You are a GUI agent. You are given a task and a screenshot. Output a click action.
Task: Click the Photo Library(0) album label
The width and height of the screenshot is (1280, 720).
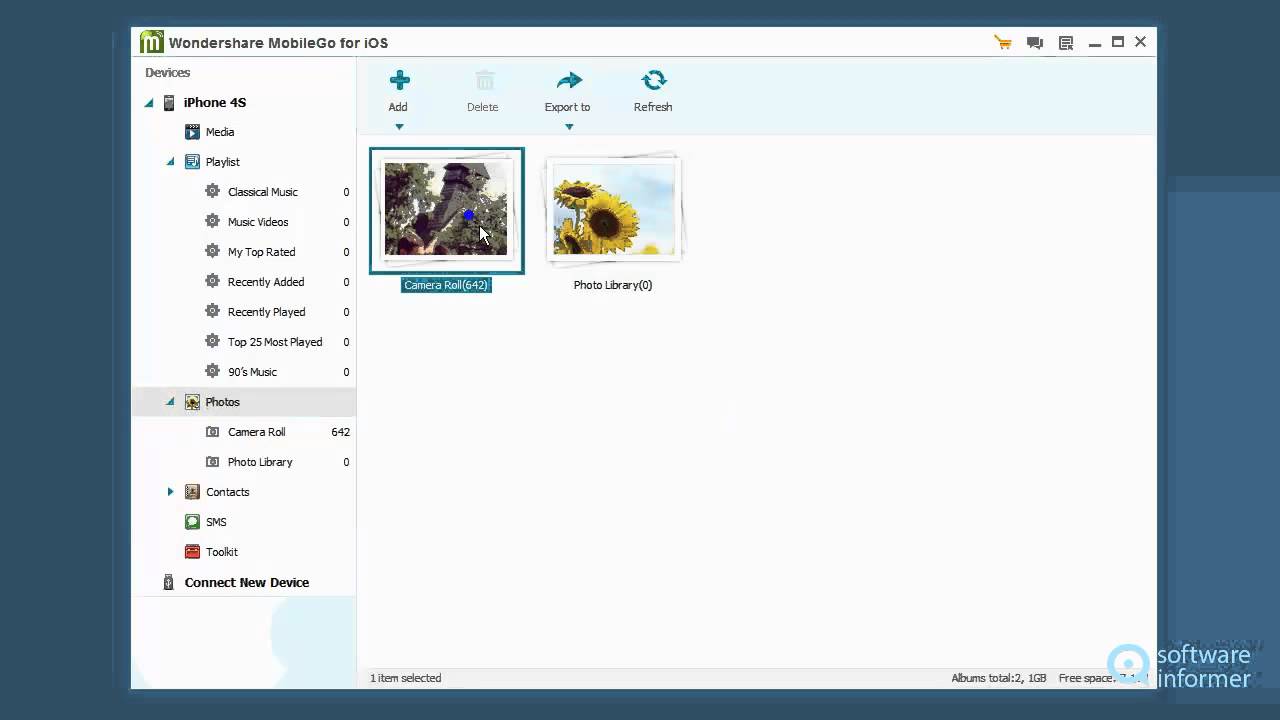coord(613,285)
